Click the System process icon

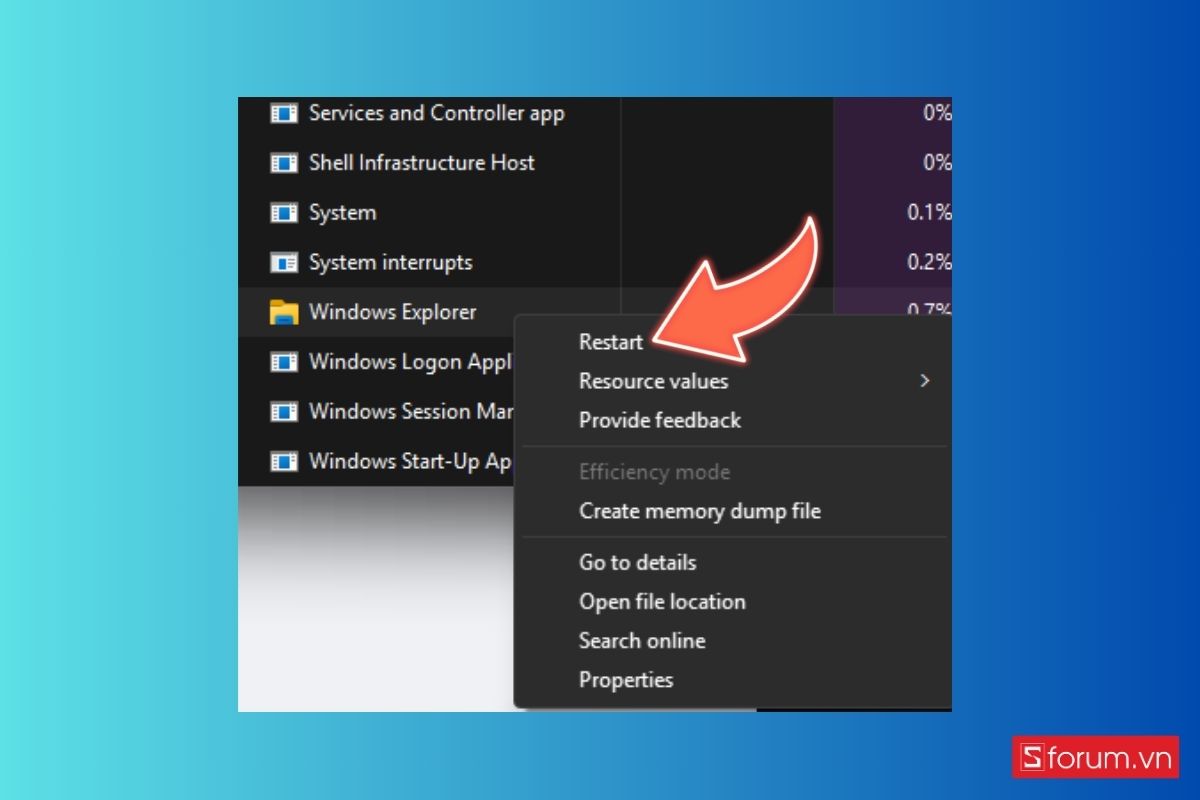click(x=284, y=213)
